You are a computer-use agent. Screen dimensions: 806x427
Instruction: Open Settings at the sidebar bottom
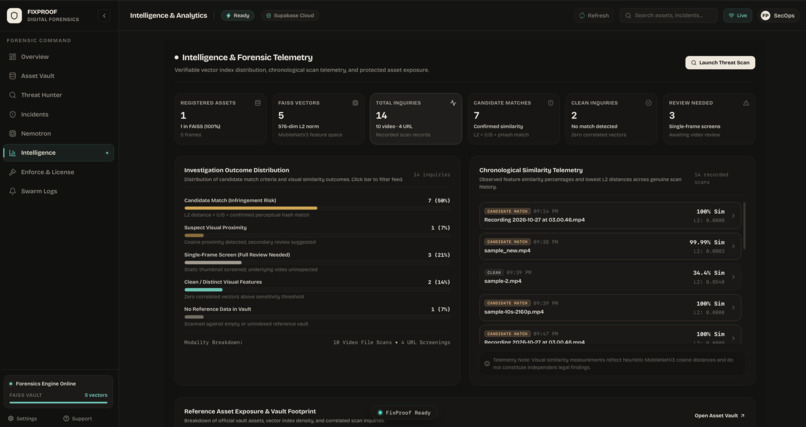click(23, 418)
